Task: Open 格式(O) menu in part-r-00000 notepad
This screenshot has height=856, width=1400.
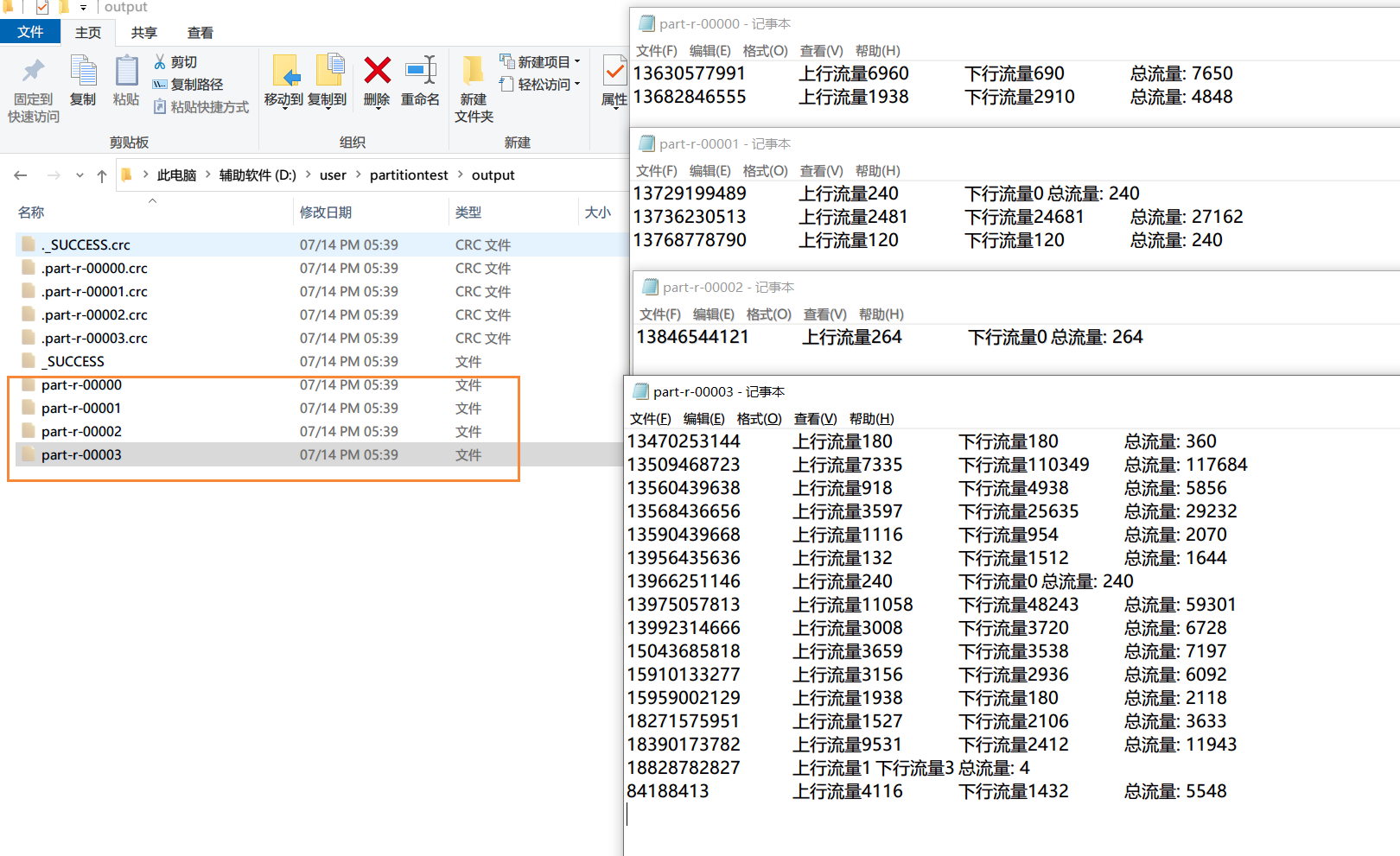Action: click(765, 51)
